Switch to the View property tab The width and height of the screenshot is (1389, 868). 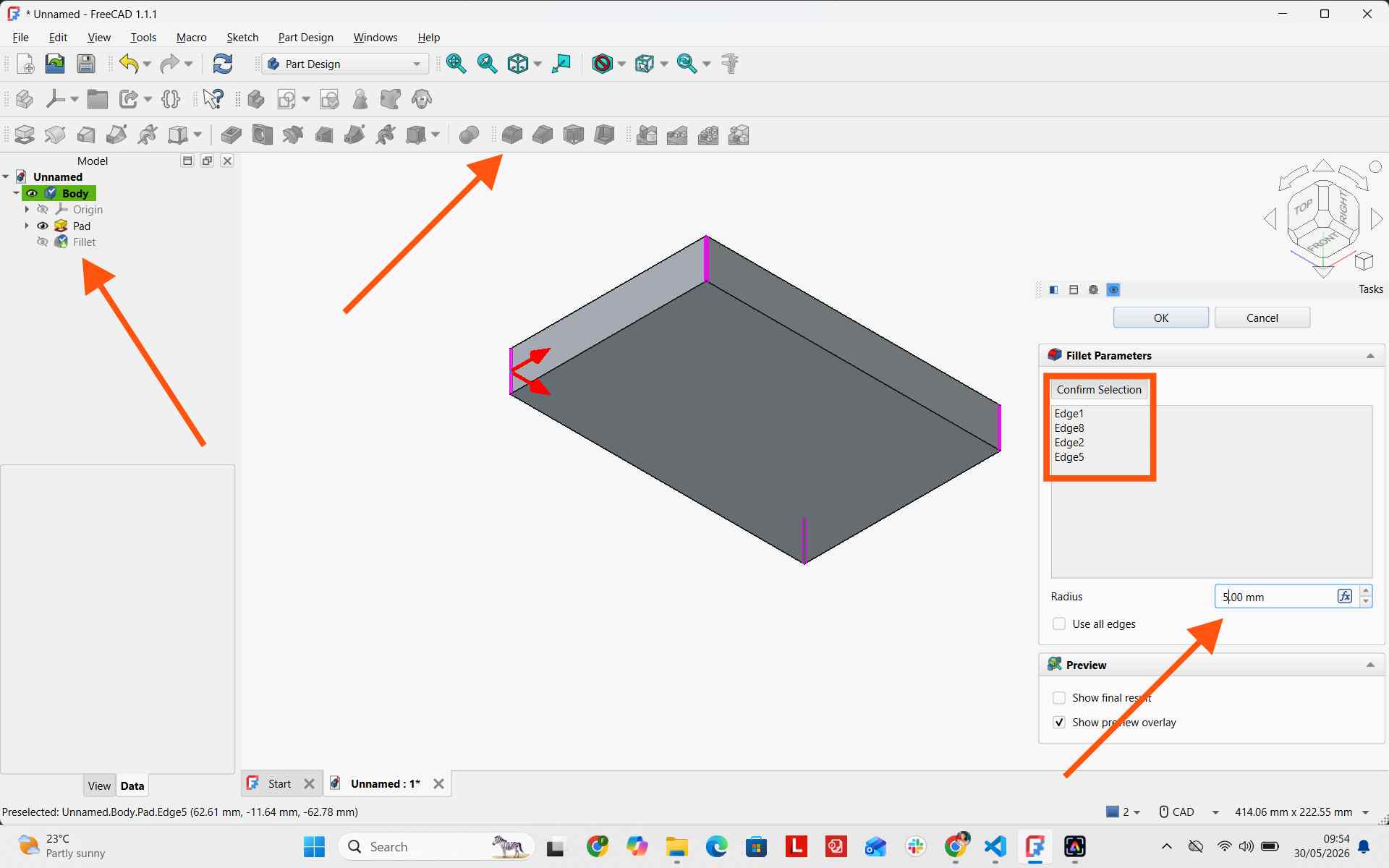(x=99, y=786)
